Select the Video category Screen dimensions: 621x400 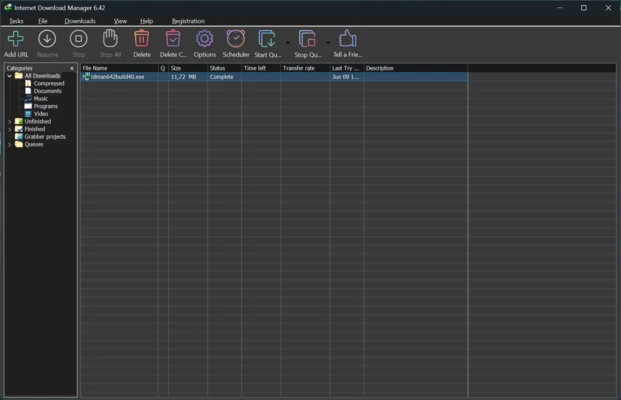tap(40, 114)
